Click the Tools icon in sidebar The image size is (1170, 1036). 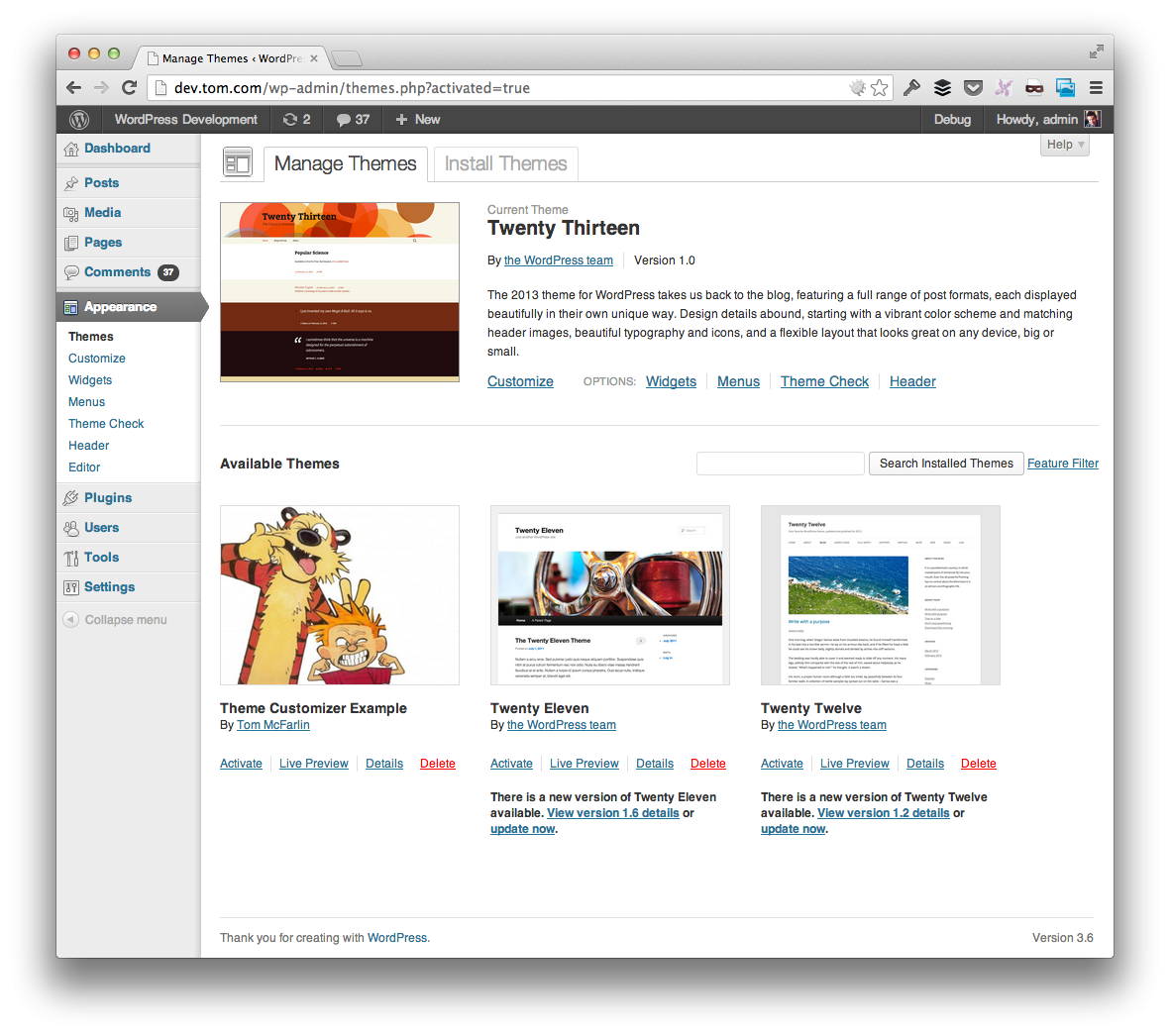click(71, 558)
